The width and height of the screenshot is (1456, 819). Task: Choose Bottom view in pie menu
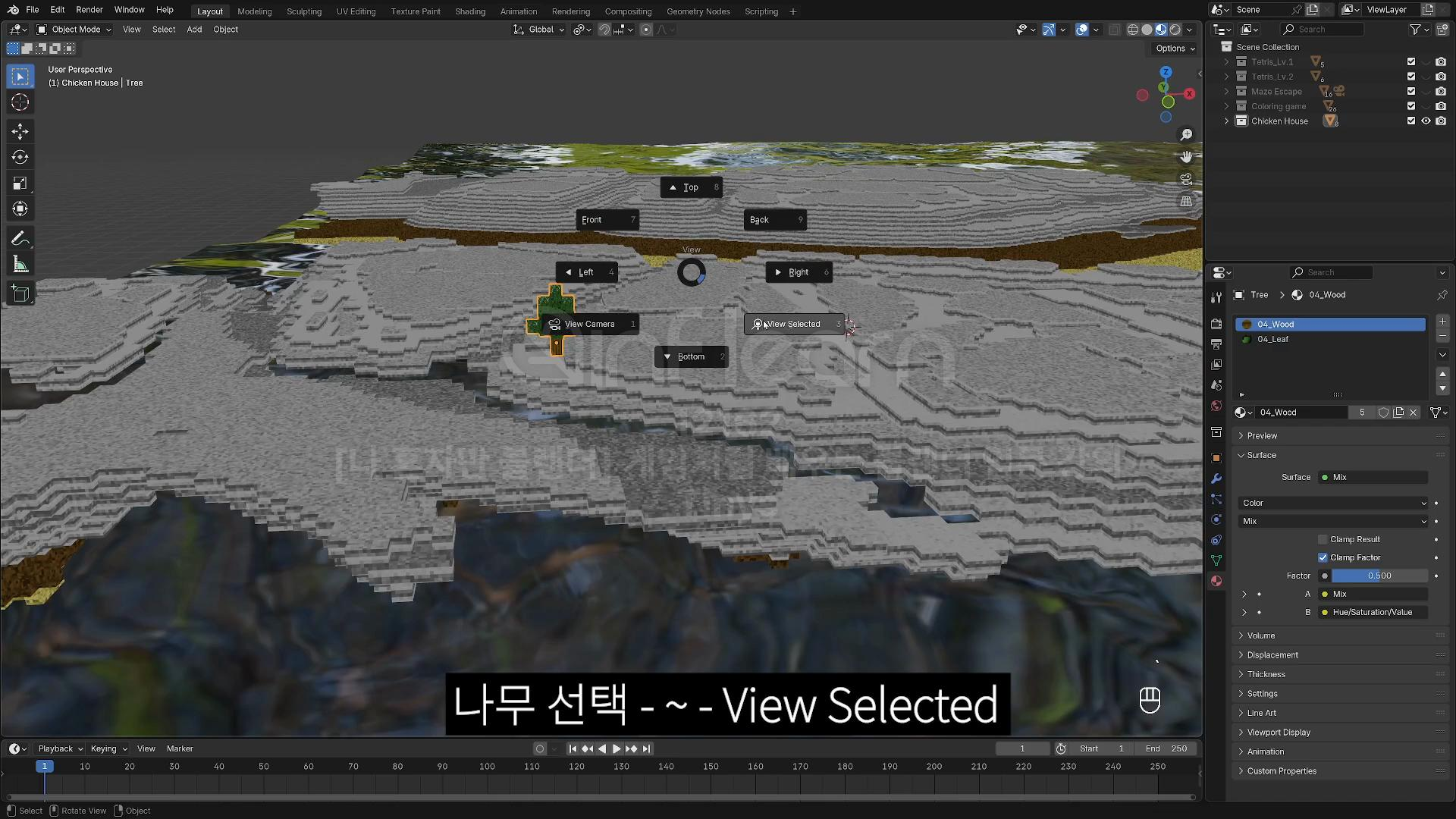691,357
